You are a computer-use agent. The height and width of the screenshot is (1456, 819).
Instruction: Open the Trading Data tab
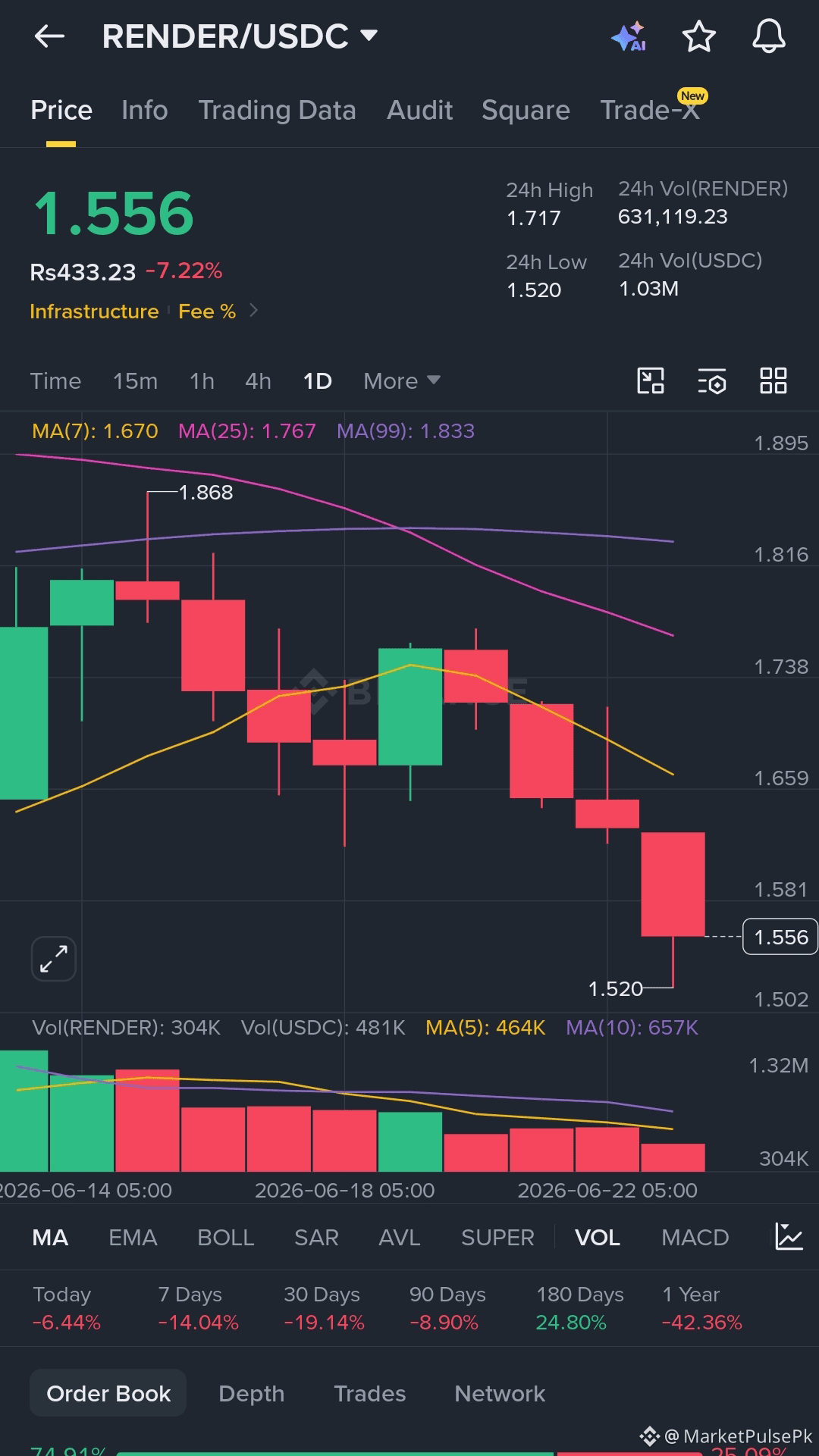point(277,111)
